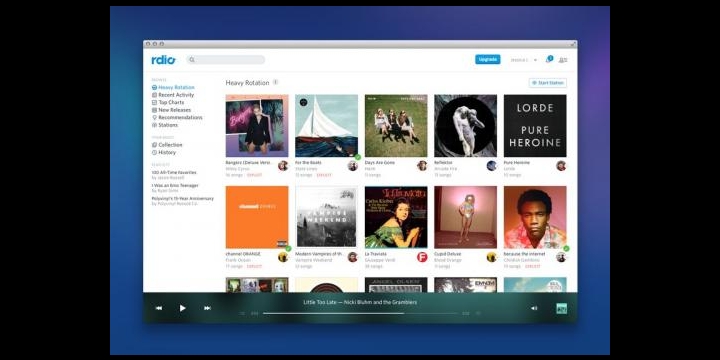Click the Recent Activity sidebar icon

coord(154,95)
